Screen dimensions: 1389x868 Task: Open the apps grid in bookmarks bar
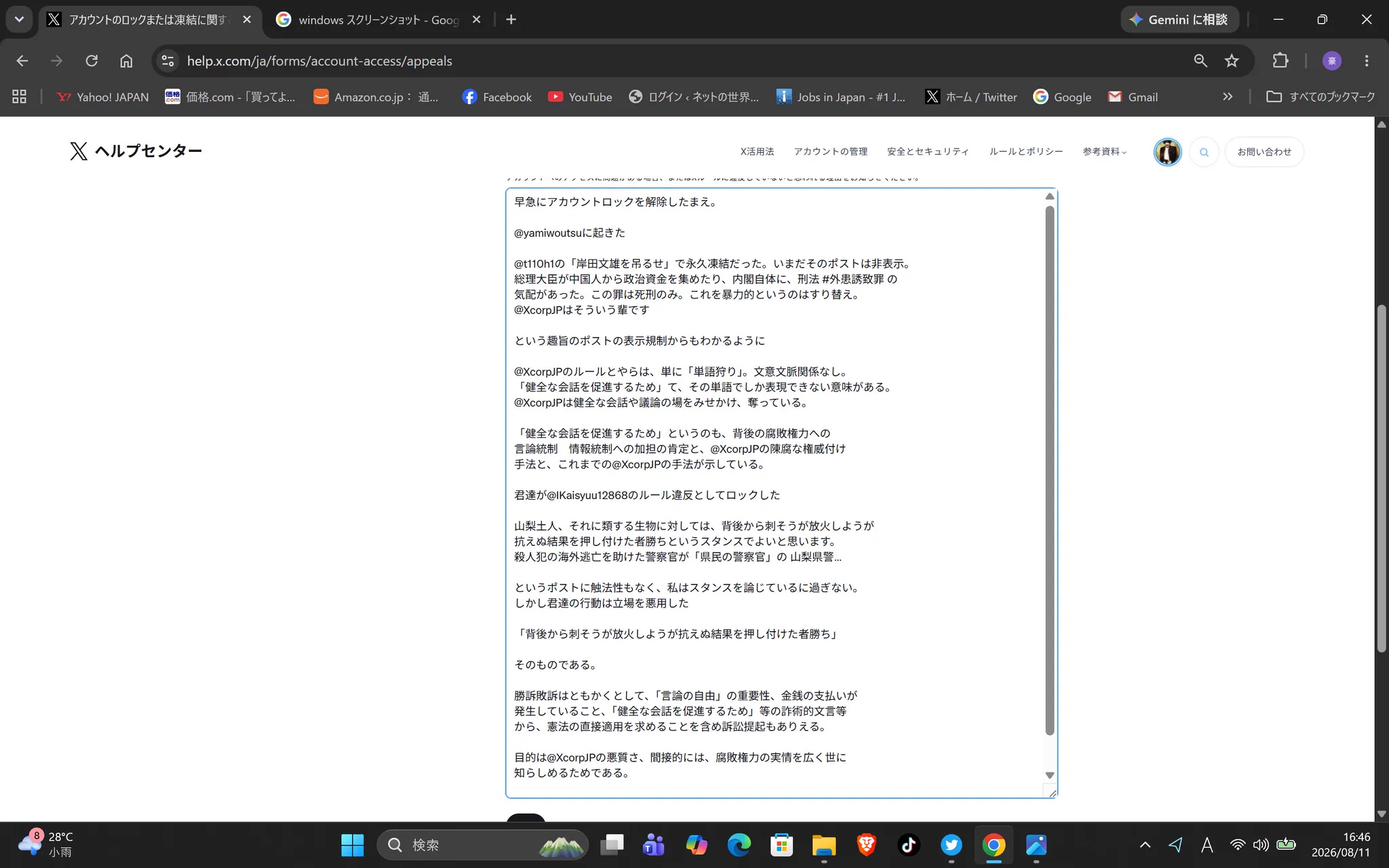[20, 97]
